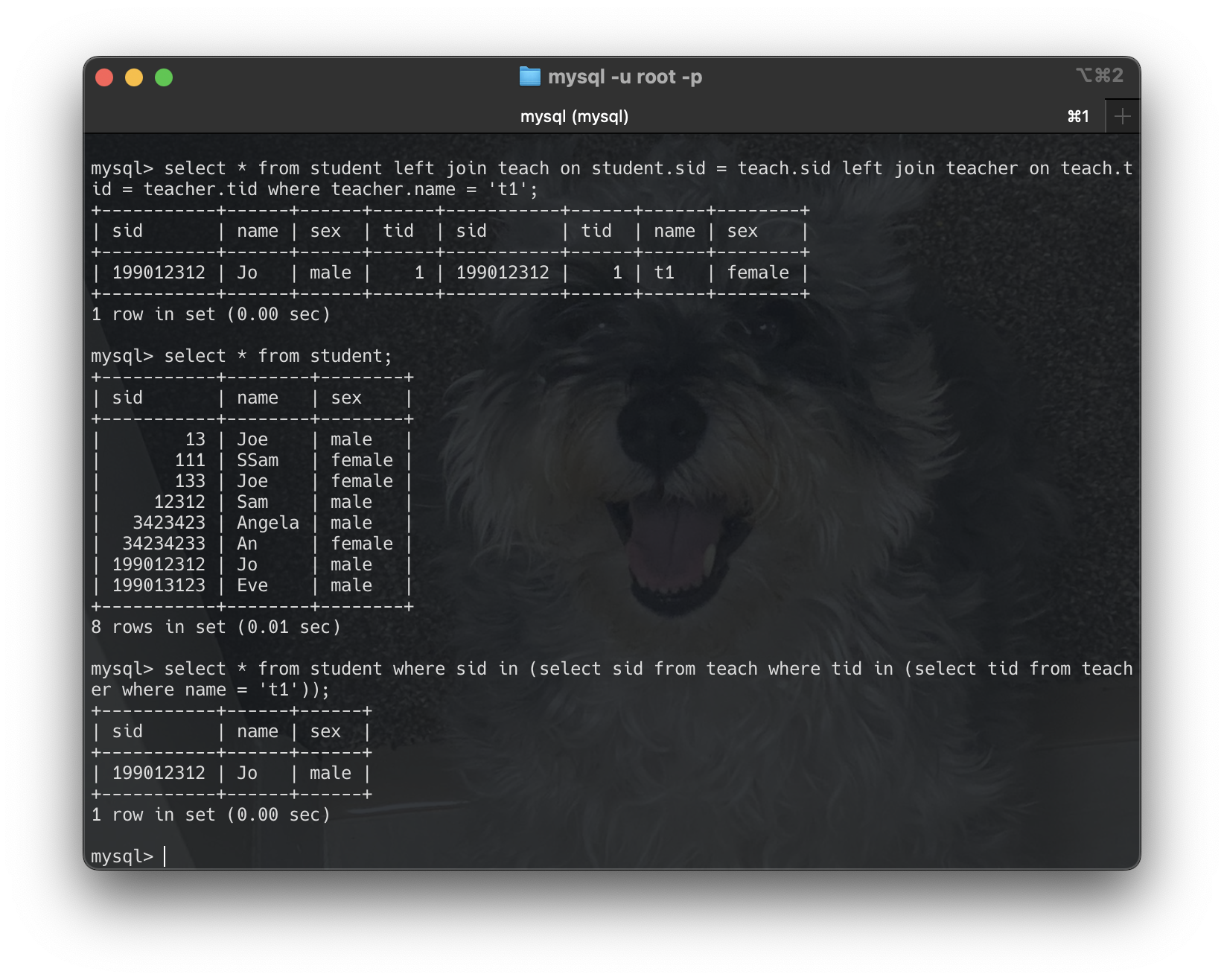Open a new tab with the plus button
The height and width of the screenshot is (980, 1224).
[x=1122, y=115]
